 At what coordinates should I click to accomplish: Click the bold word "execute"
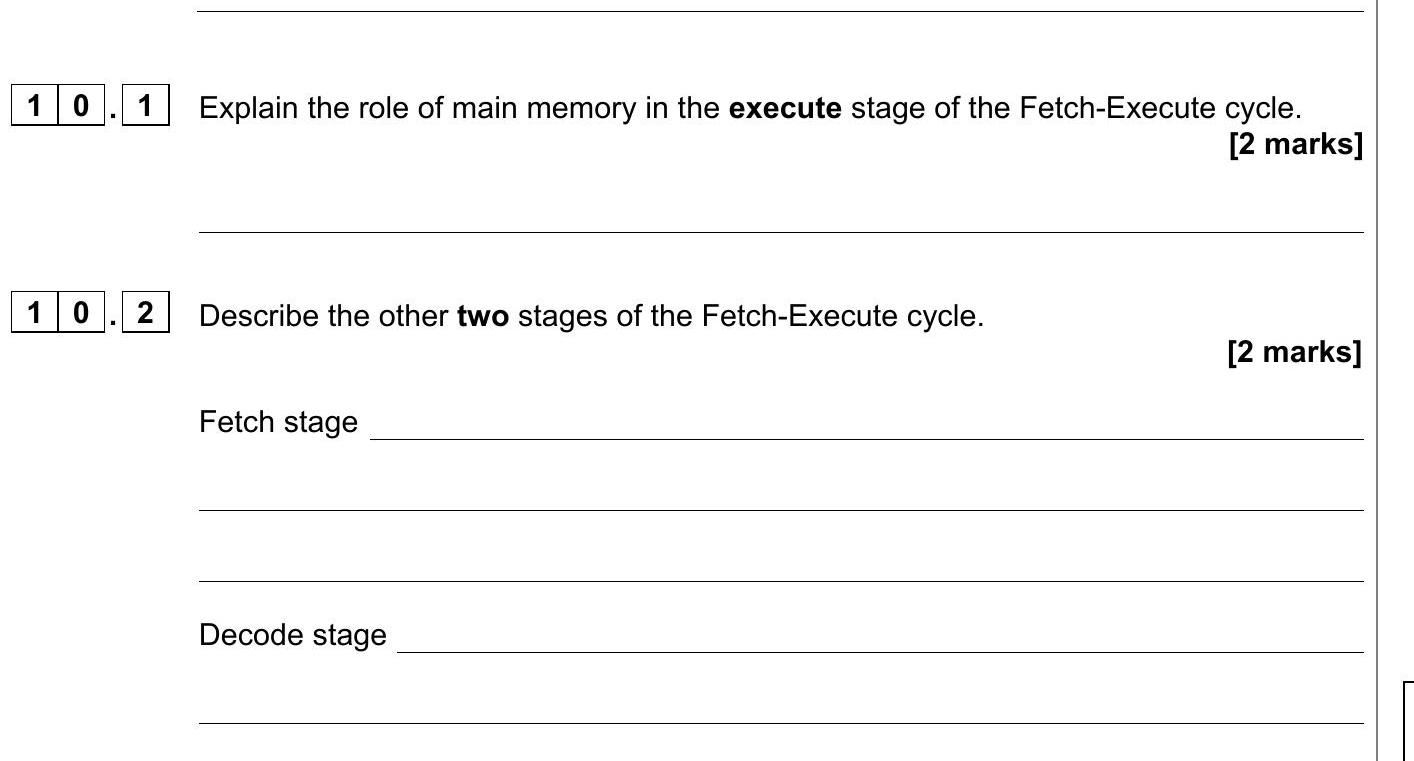coord(786,108)
